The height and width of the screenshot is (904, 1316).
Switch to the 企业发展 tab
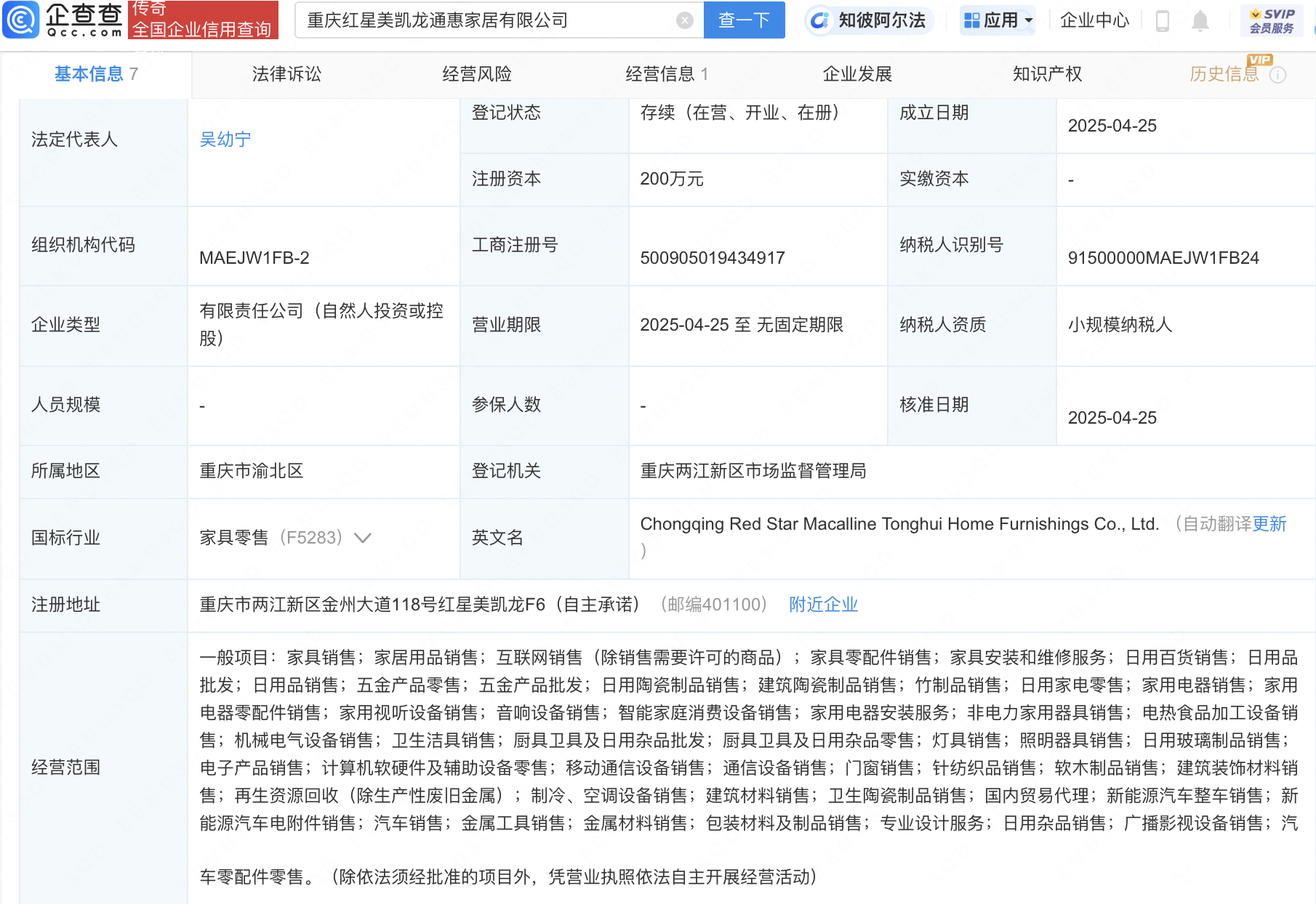[x=857, y=74]
